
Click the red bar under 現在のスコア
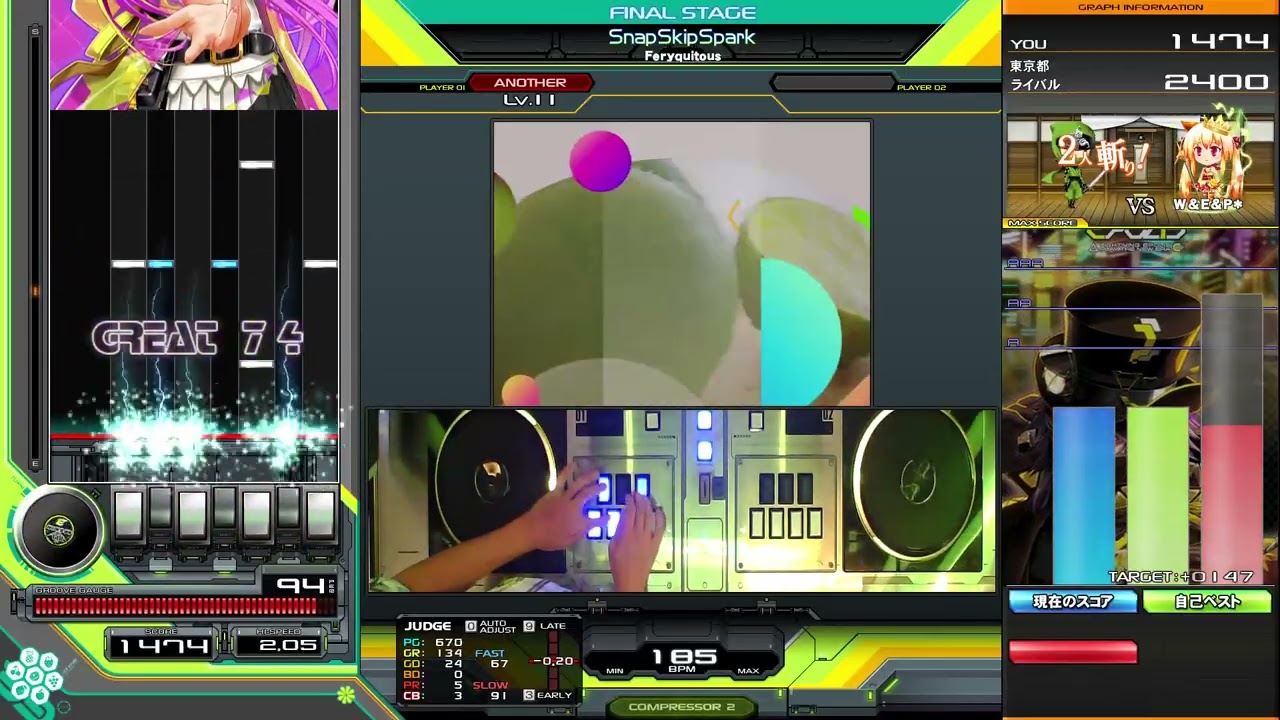[1073, 652]
